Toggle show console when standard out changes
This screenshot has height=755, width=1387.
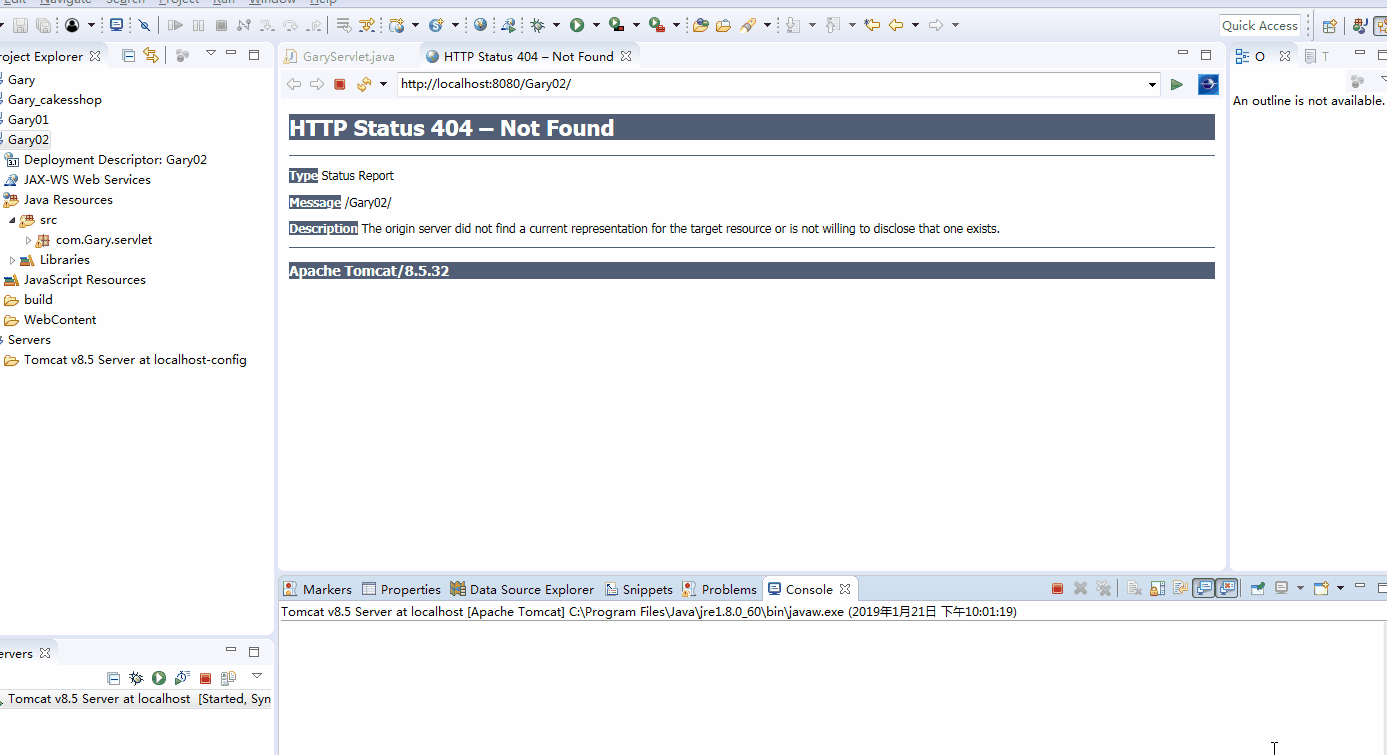(1204, 589)
